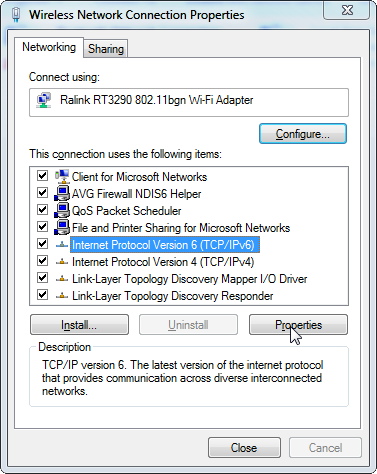Click the Install button
Viewport: 377px width, 474px height.
point(79,325)
